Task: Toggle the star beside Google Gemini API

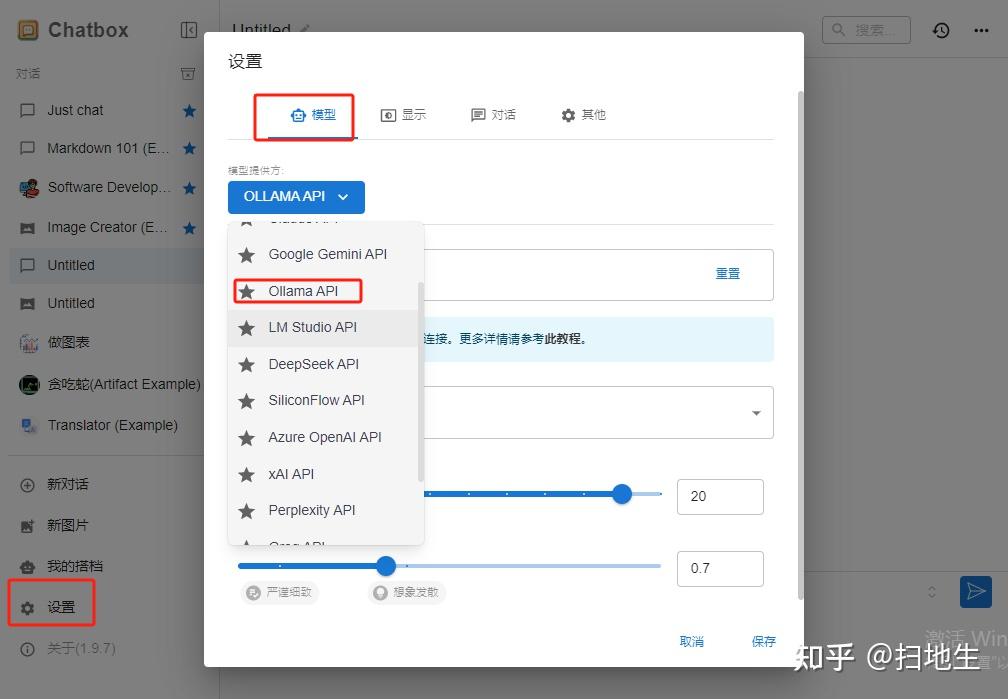Action: [x=245, y=254]
